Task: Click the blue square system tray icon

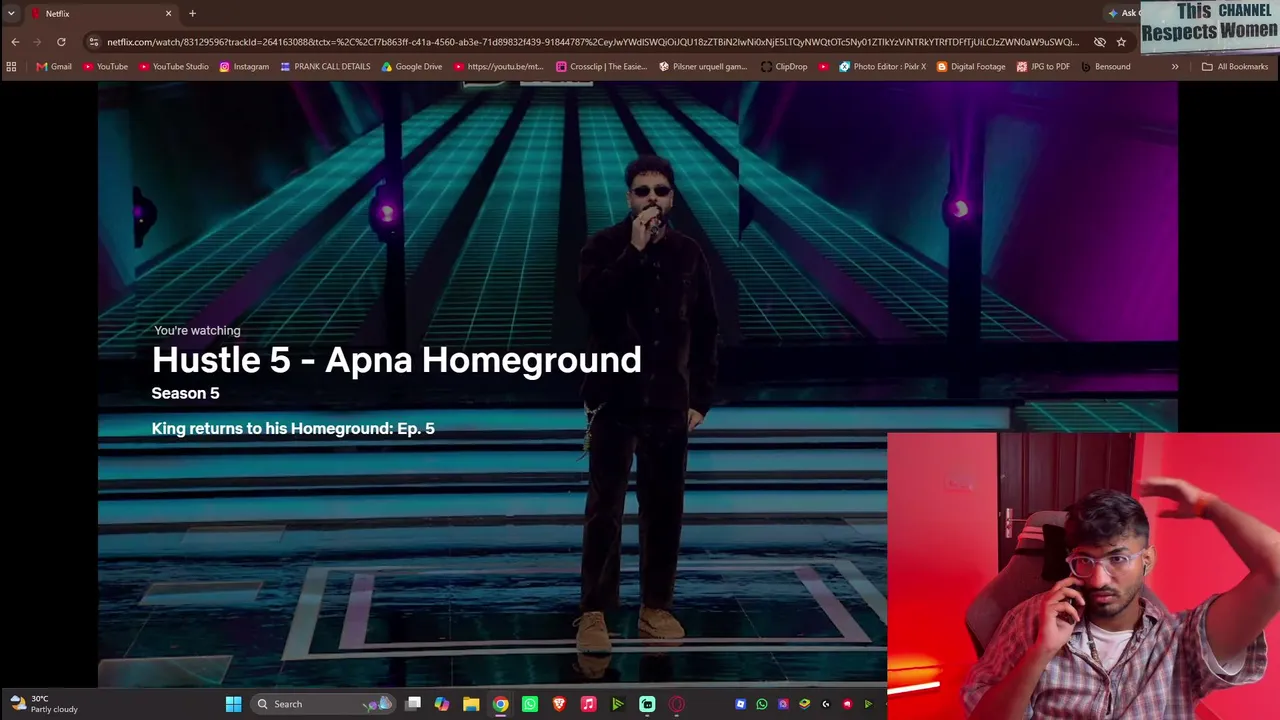Action: tap(740, 704)
